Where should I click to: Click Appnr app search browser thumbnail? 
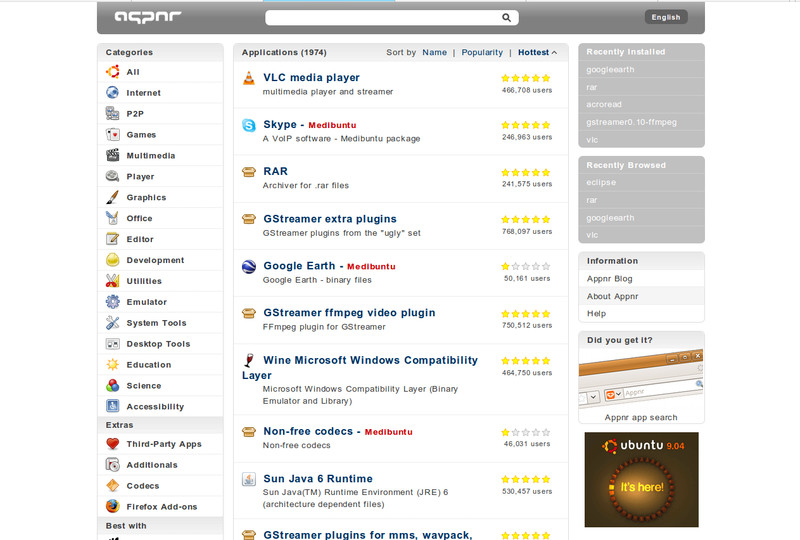pyautogui.click(x=641, y=379)
